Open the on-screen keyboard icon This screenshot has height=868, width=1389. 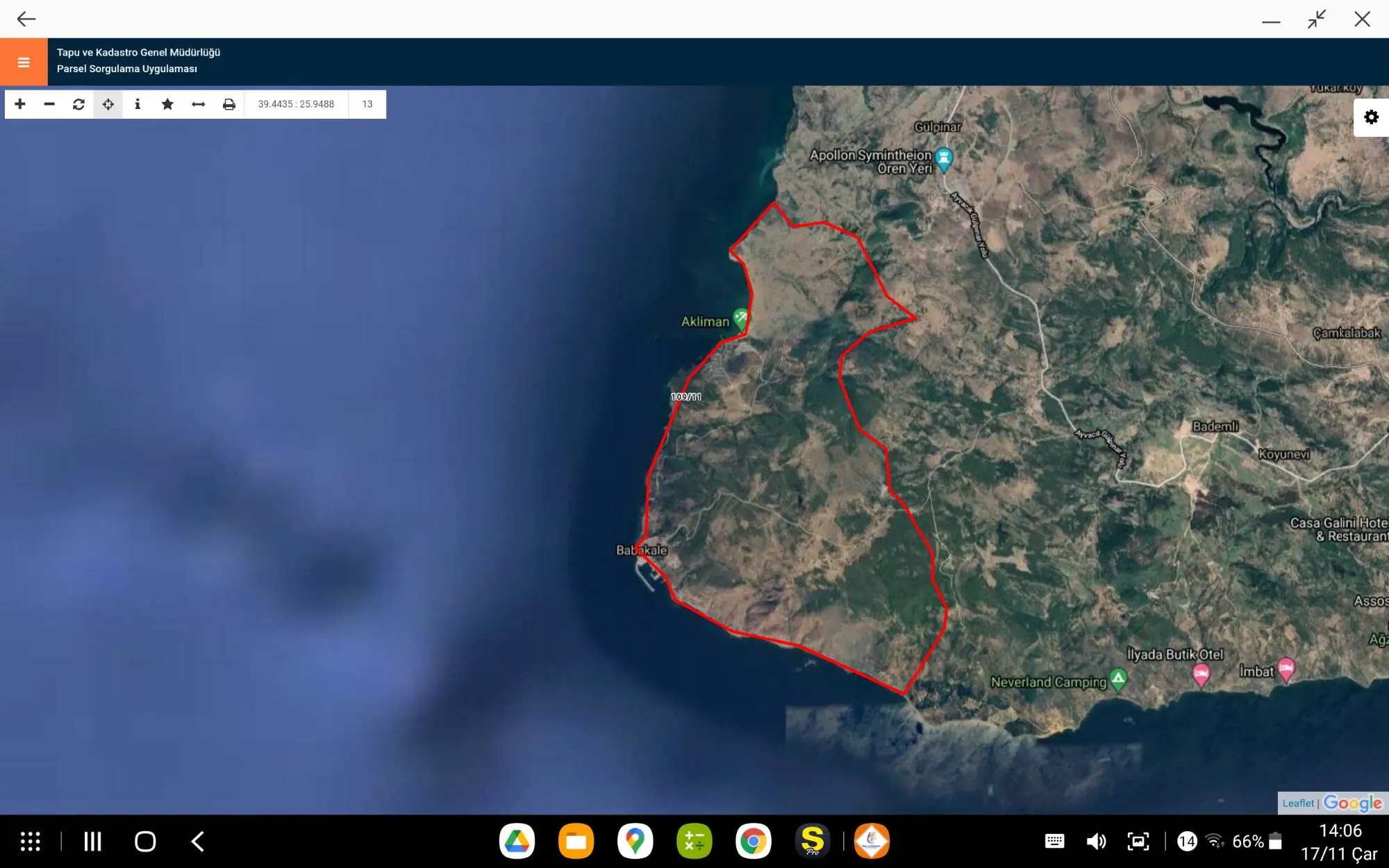click(1054, 841)
